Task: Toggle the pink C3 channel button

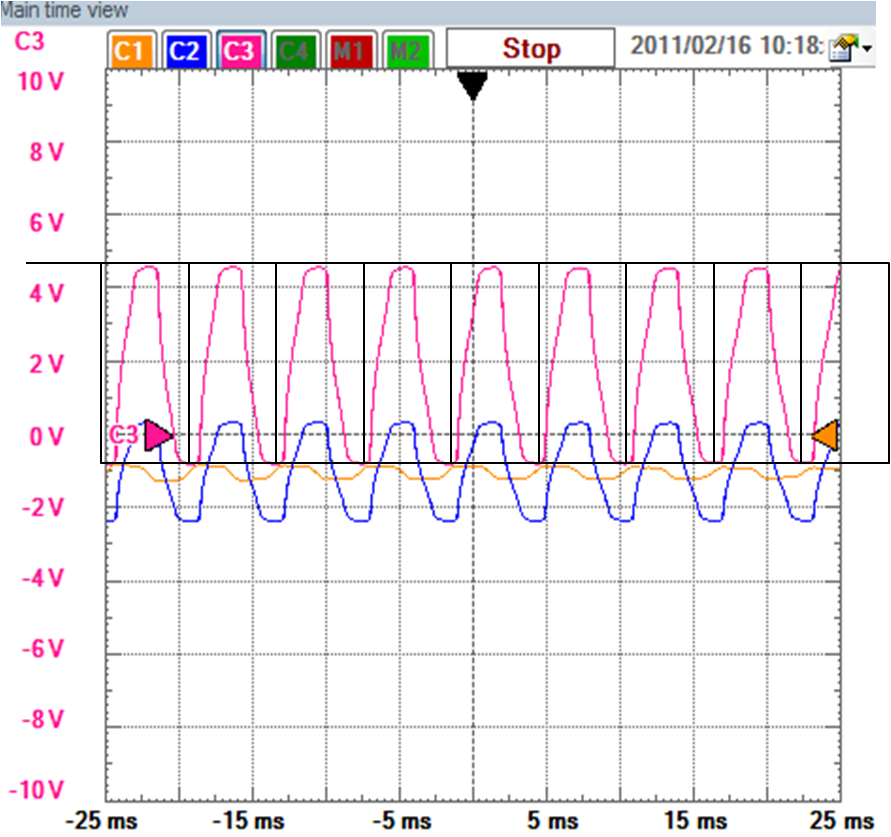Action: [x=238, y=49]
